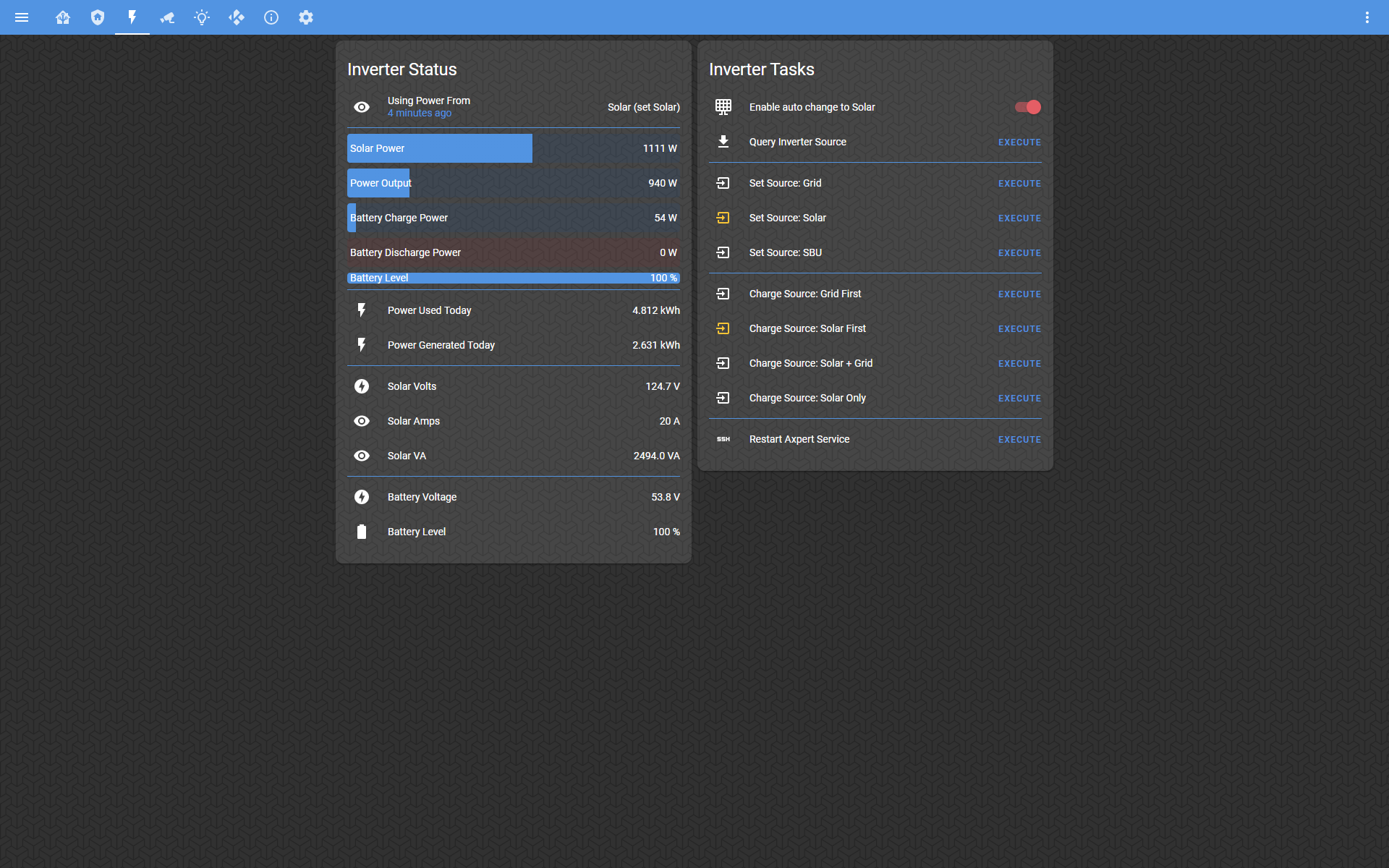Toggle Enable auto change to Solar switch
The height and width of the screenshot is (868, 1389).
click(1027, 107)
